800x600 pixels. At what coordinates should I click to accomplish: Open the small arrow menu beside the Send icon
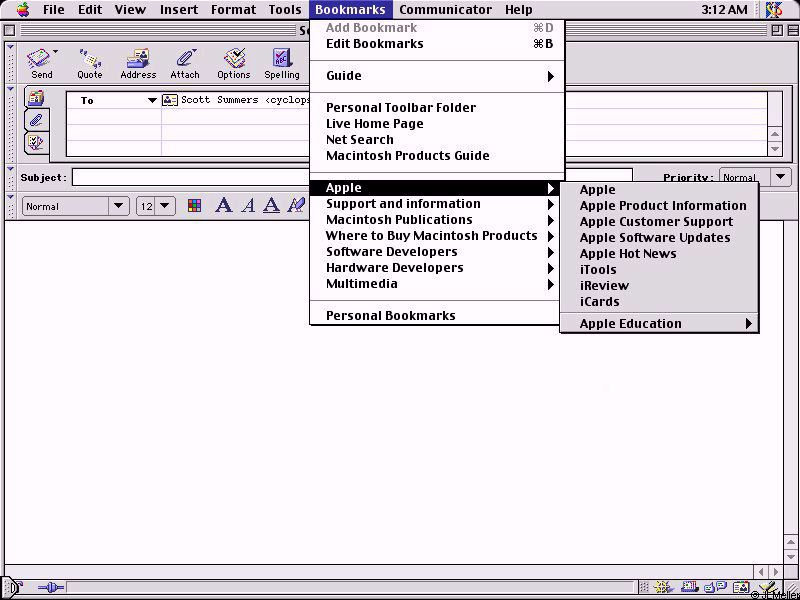(55, 52)
